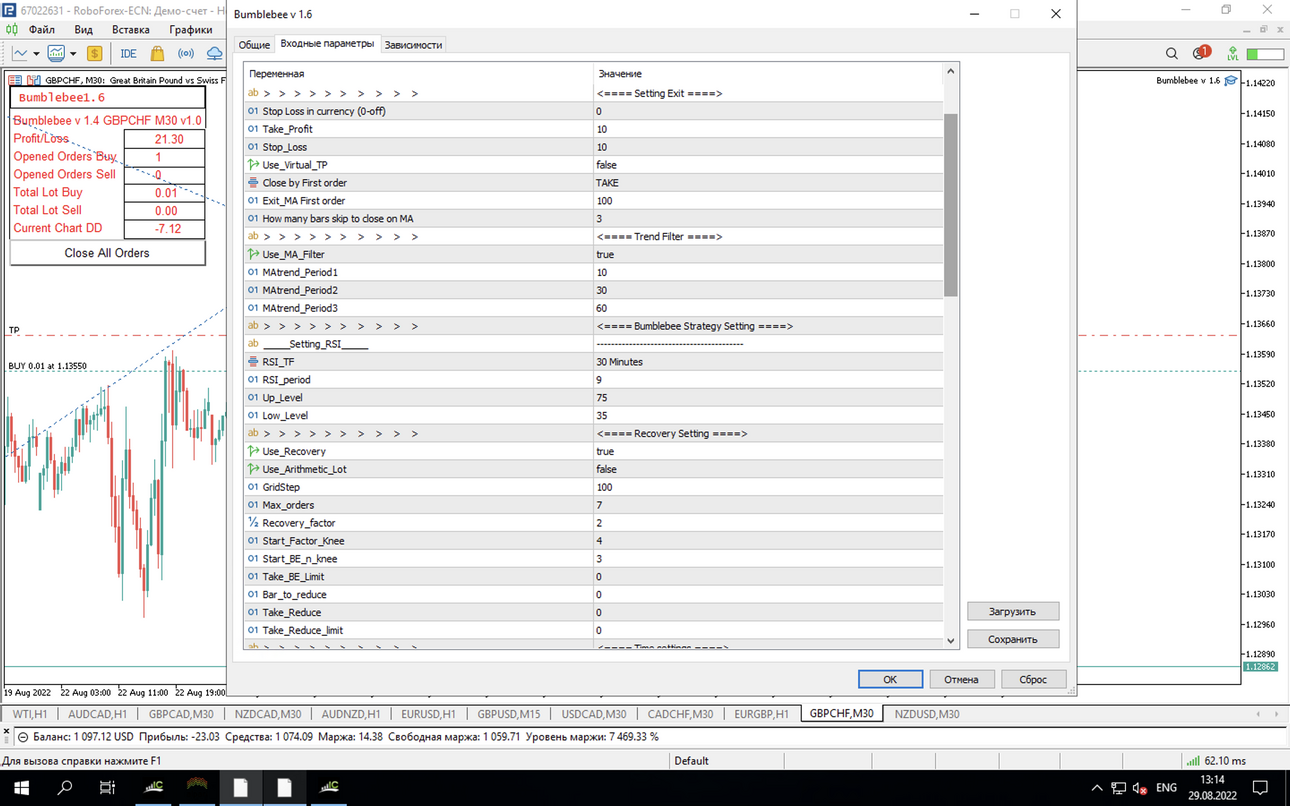Open the Windows Start menu
Screen dimensions: 1290x806
point(22,788)
